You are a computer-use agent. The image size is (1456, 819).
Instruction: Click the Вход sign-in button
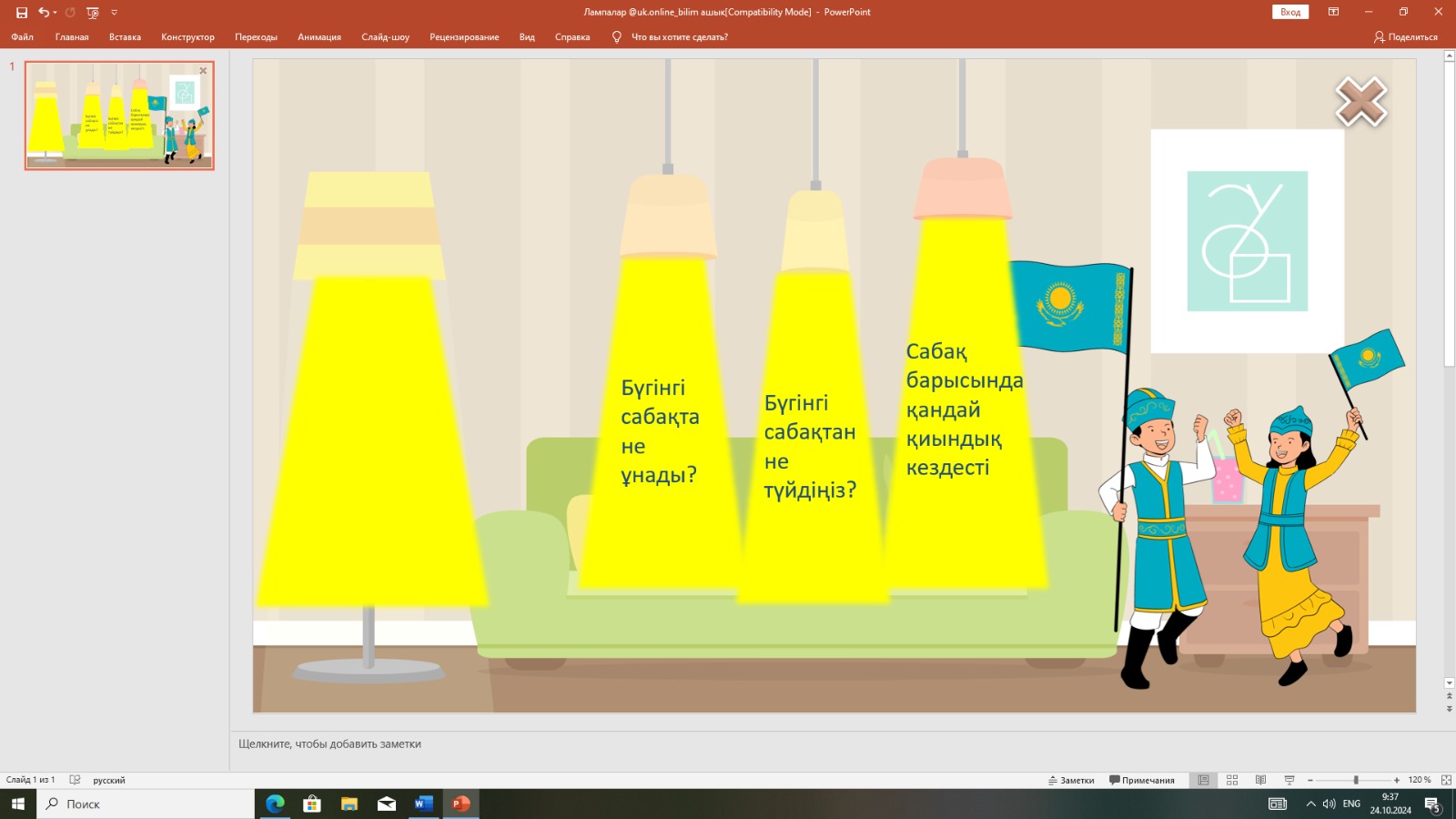coord(1289,12)
